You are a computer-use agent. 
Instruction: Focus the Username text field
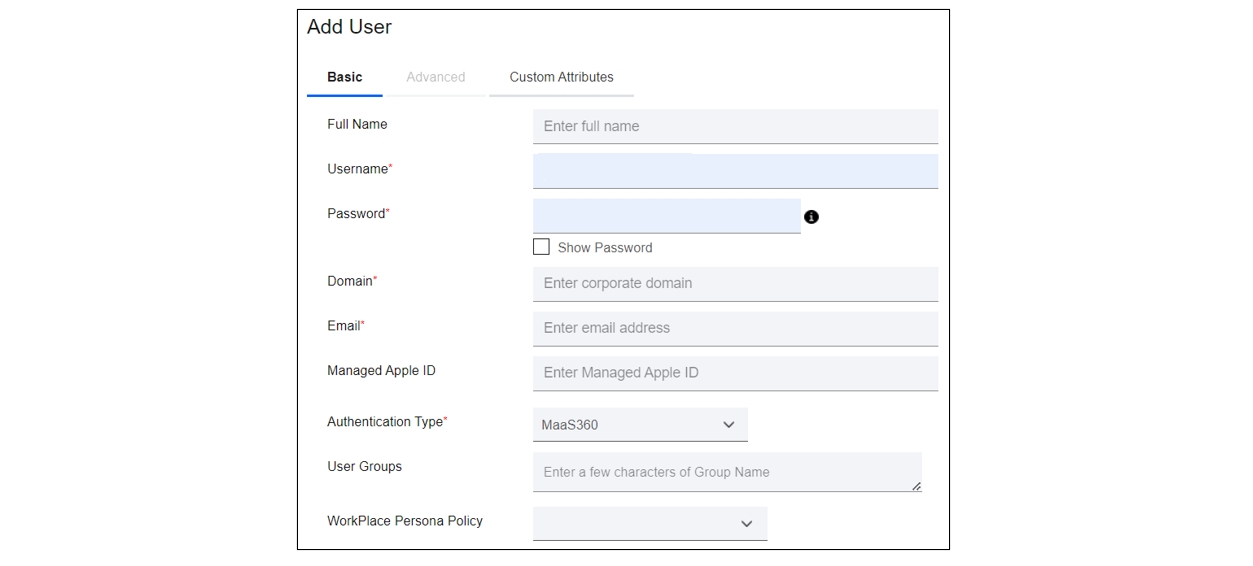pos(735,171)
